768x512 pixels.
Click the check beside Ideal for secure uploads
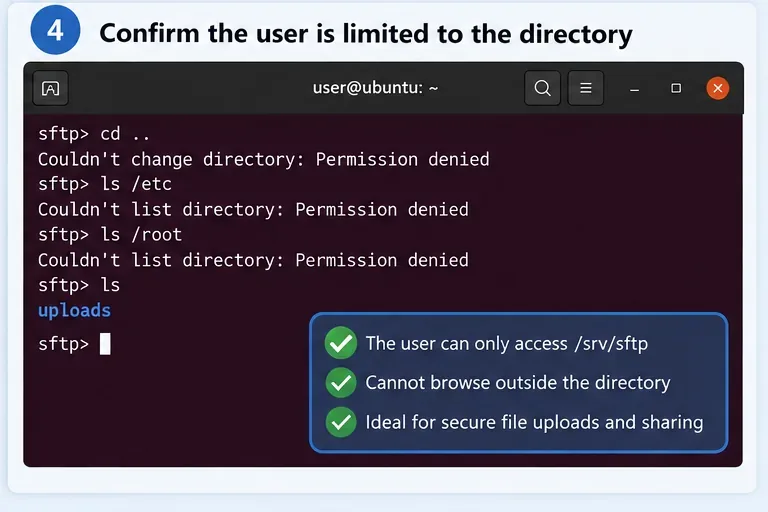(341, 422)
